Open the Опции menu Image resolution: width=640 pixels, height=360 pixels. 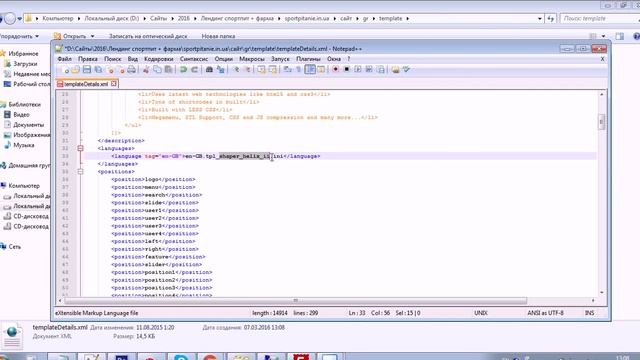pyautogui.click(x=224, y=59)
